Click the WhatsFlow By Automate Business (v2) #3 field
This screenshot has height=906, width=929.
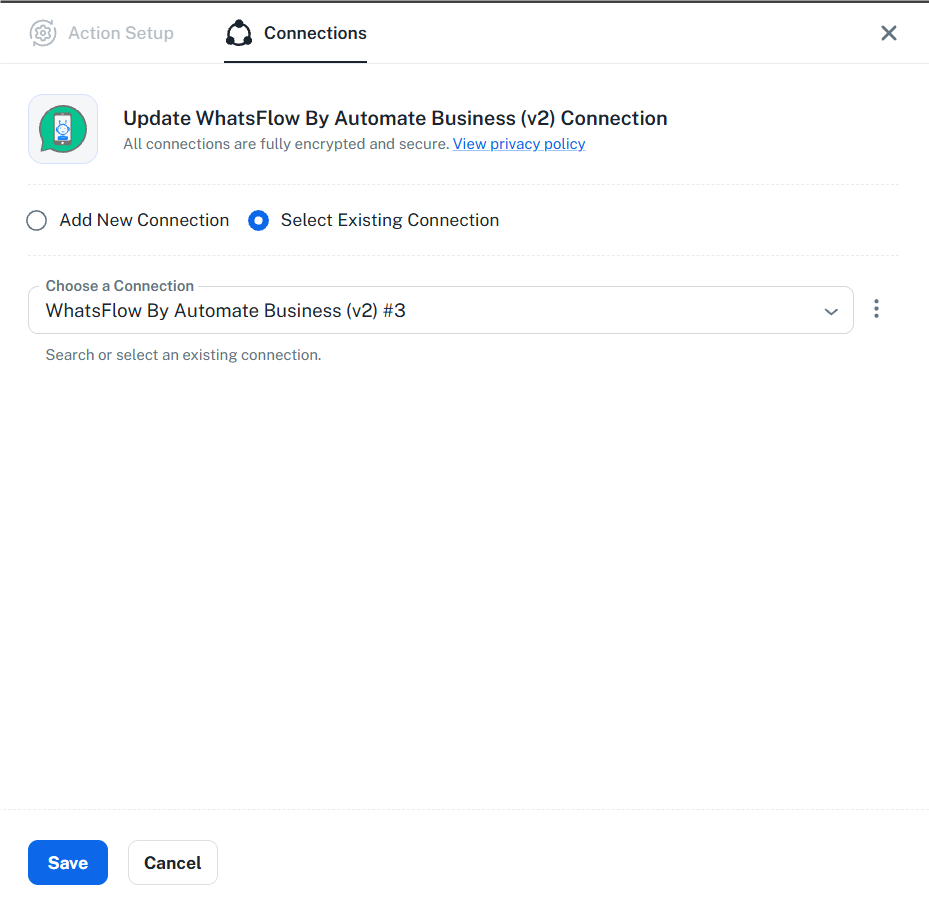coord(441,310)
